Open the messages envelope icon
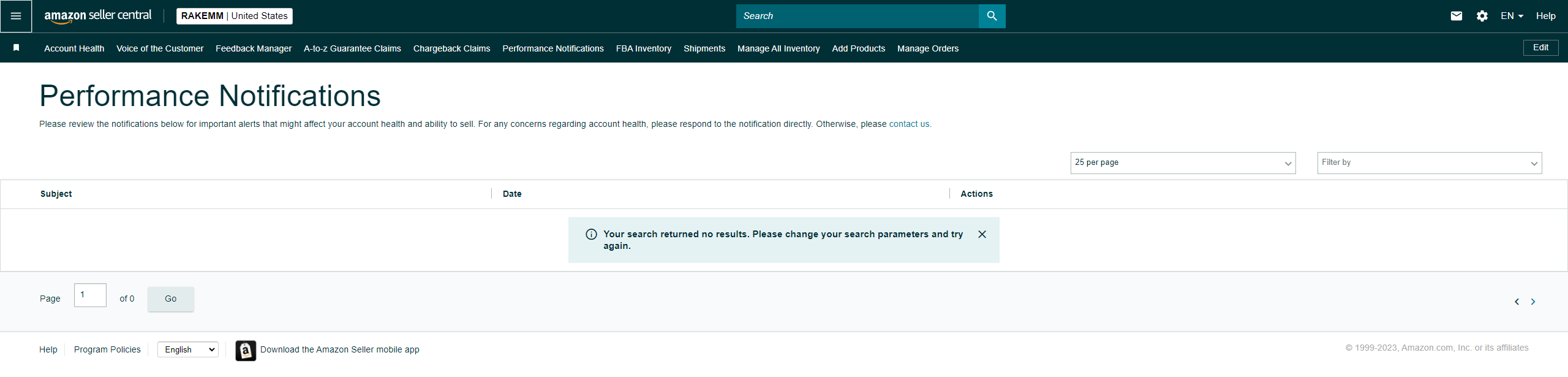This screenshot has width=1568, height=377. tap(1457, 16)
